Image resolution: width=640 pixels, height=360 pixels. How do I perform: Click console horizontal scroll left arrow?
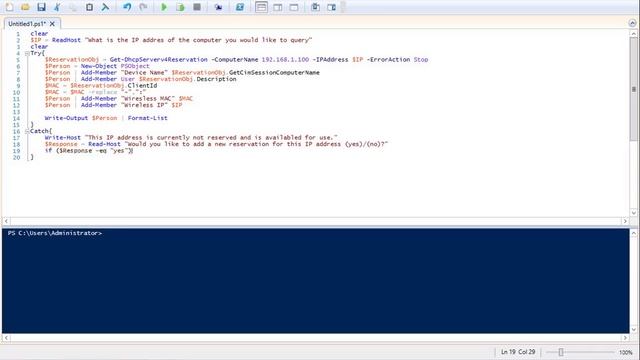(x=6, y=338)
